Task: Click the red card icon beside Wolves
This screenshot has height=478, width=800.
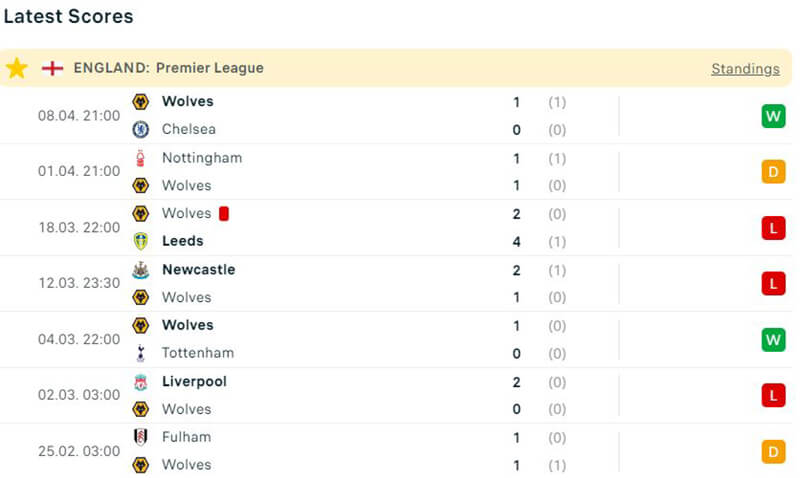Action: pos(224,213)
